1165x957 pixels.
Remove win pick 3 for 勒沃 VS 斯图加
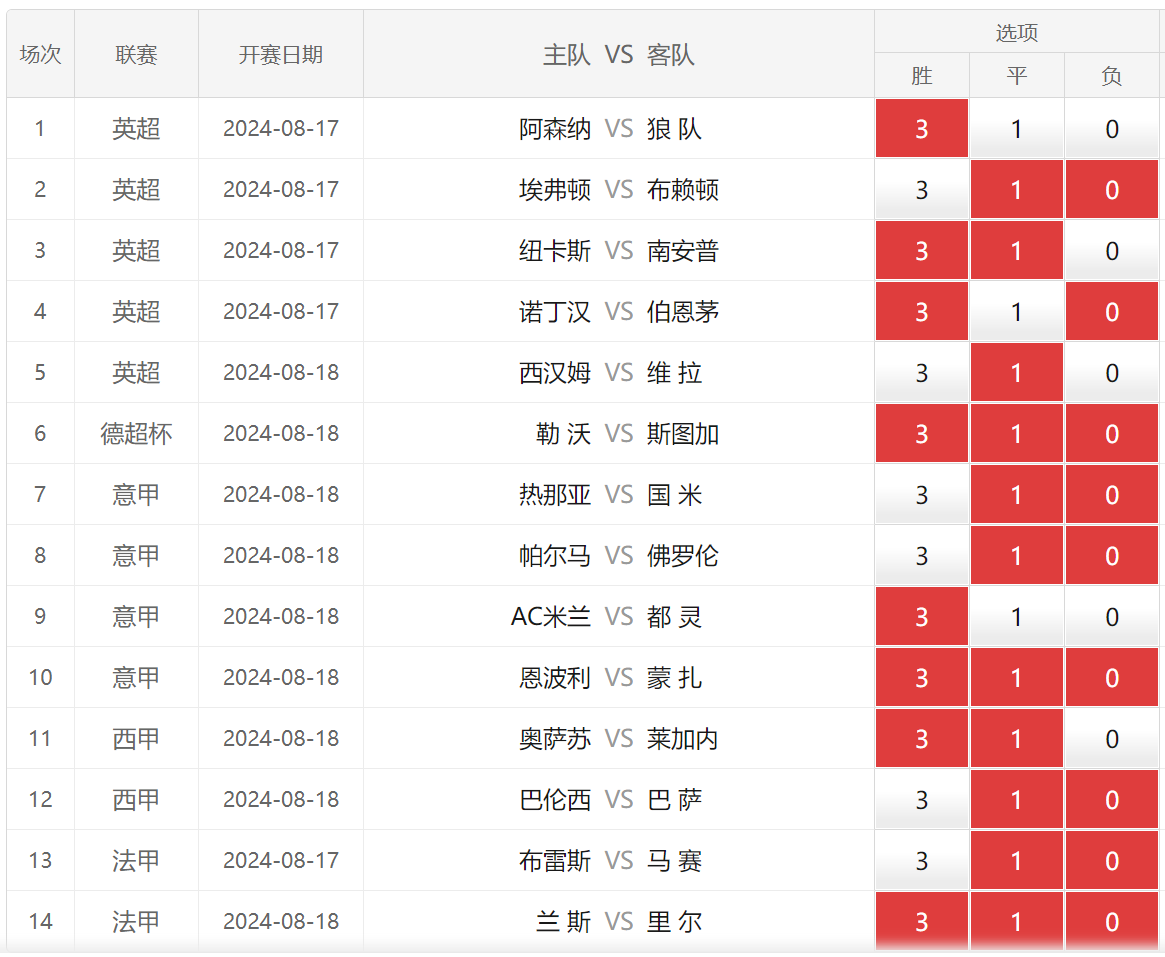tap(921, 433)
